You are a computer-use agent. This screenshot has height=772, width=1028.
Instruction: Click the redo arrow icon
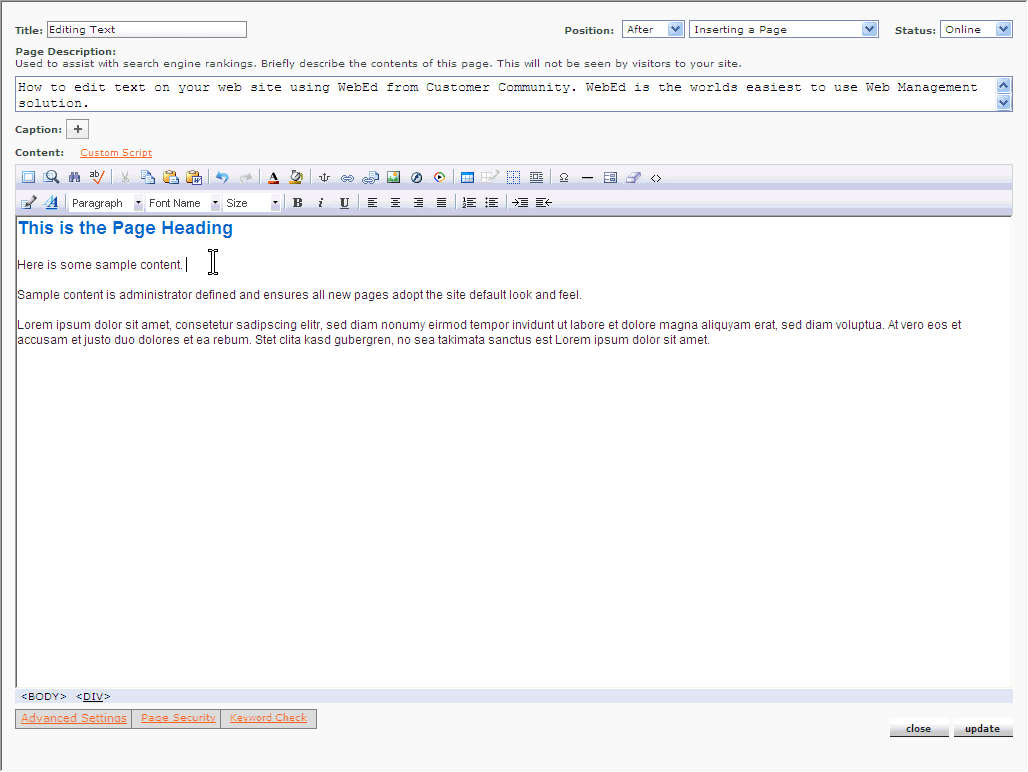[245, 178]
